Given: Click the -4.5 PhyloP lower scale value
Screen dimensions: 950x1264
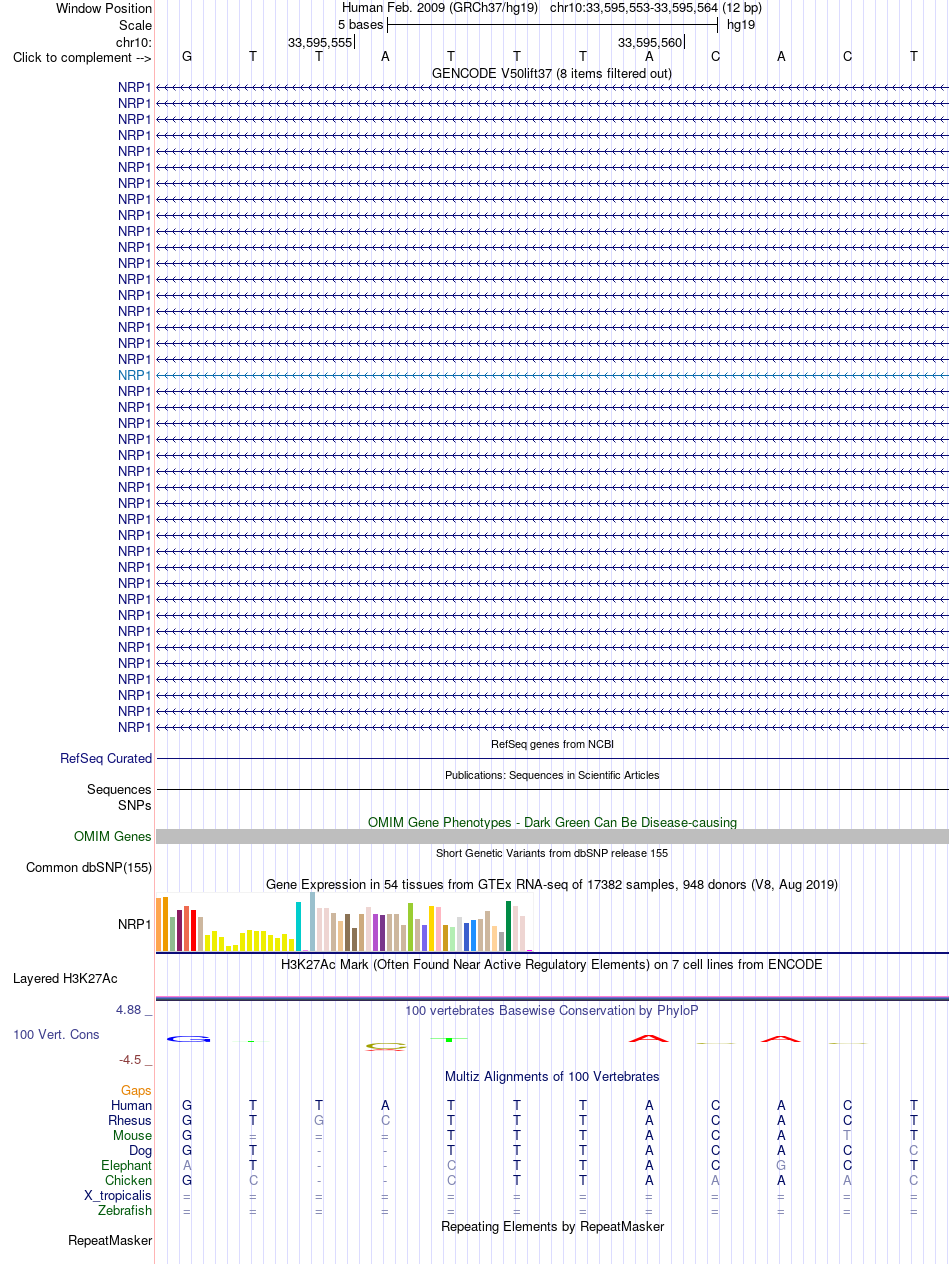Looking at the screenshot, I should click(130, 1060).
